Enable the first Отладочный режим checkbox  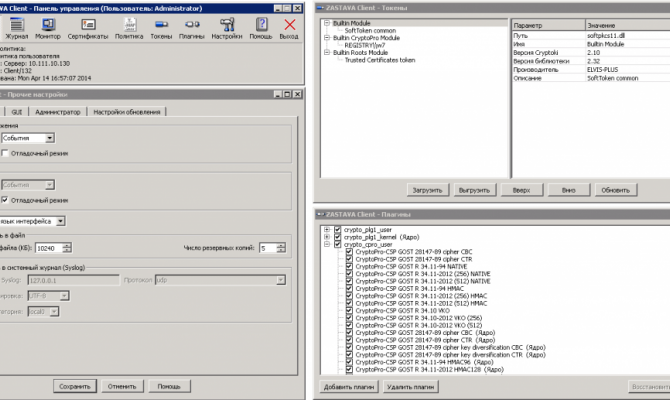pyautogui.click(x=5, y=153)
